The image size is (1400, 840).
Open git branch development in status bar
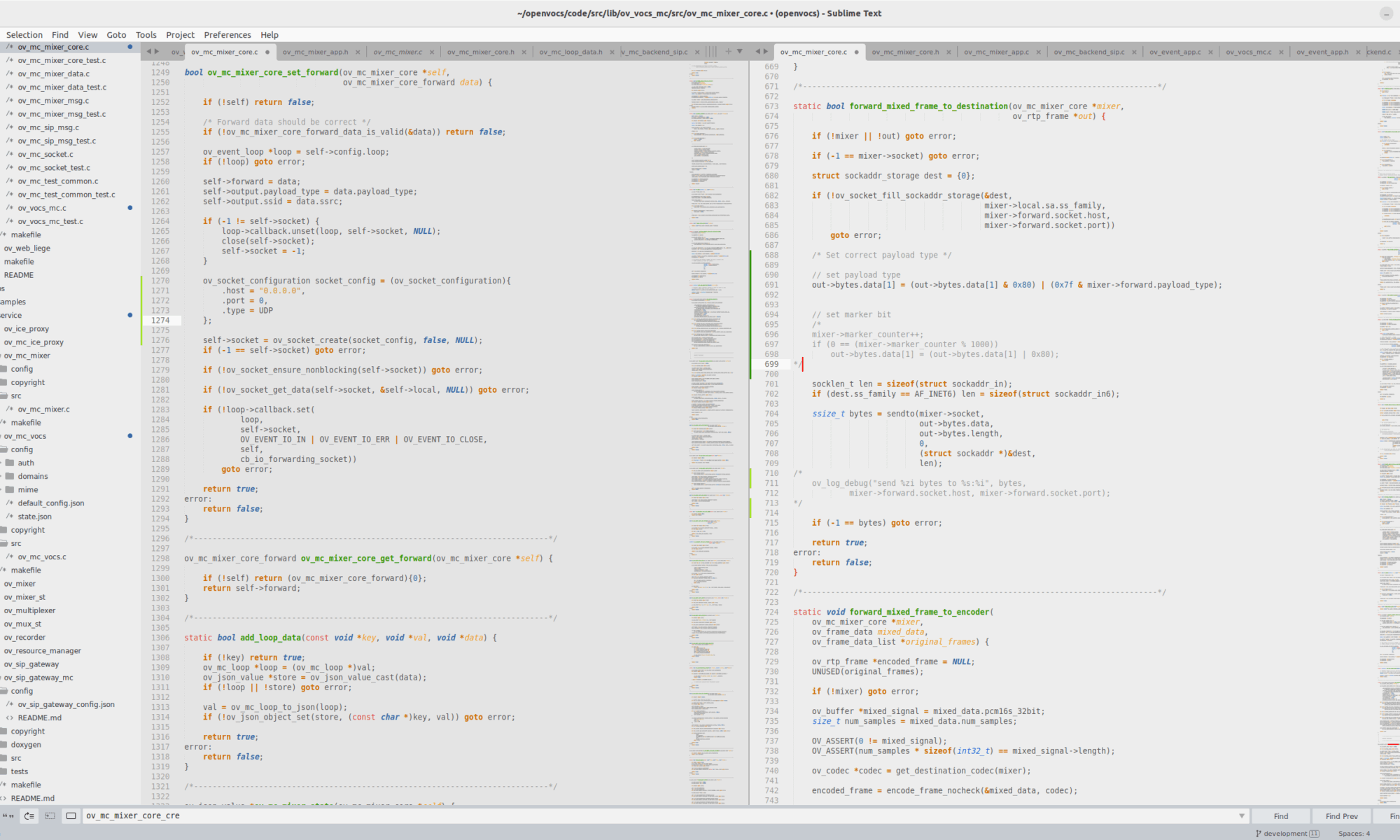pos(1288,834)
